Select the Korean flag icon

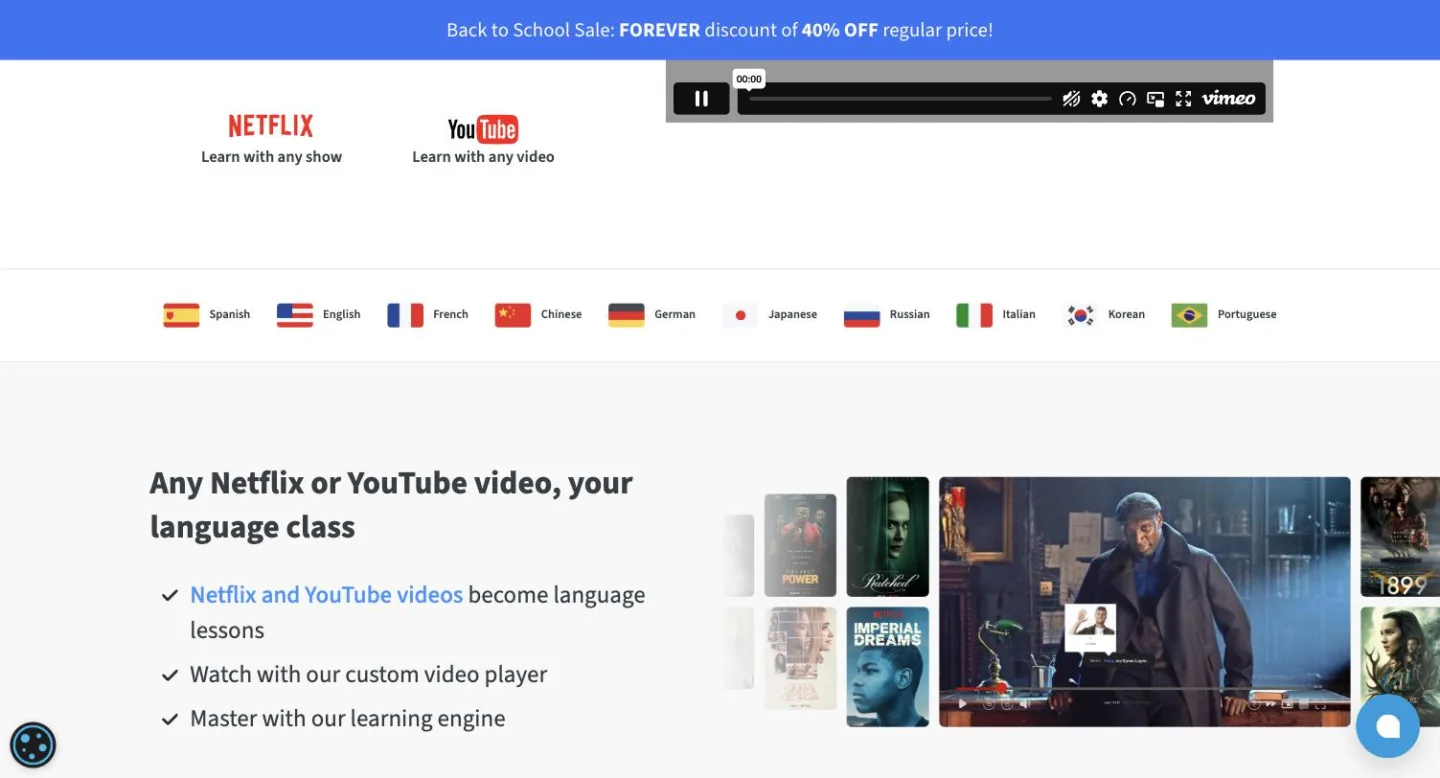[x=1080, y=315]
